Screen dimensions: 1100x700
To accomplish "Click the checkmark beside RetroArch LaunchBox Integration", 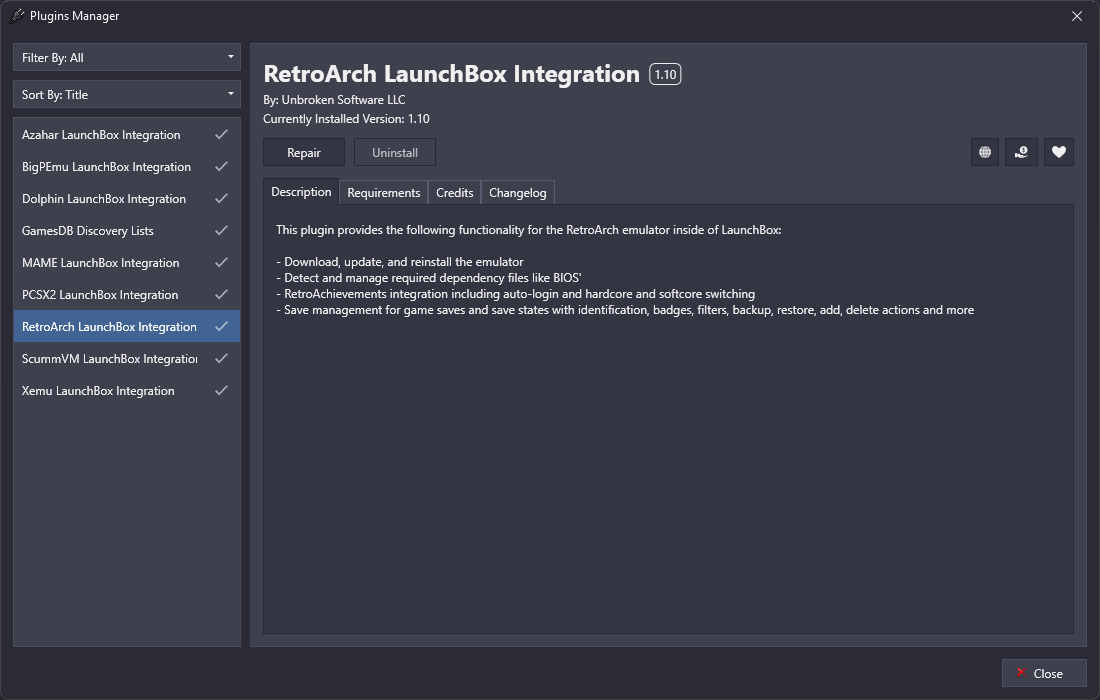I will coord(221,327).
